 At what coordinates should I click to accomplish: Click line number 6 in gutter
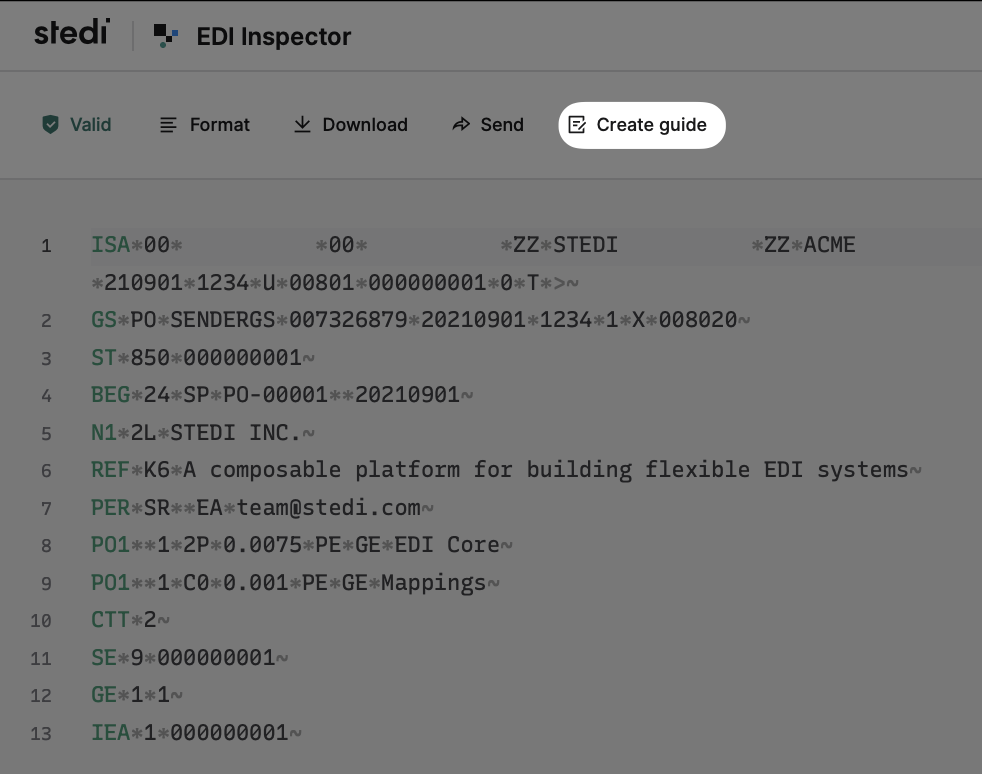(46, 472)
